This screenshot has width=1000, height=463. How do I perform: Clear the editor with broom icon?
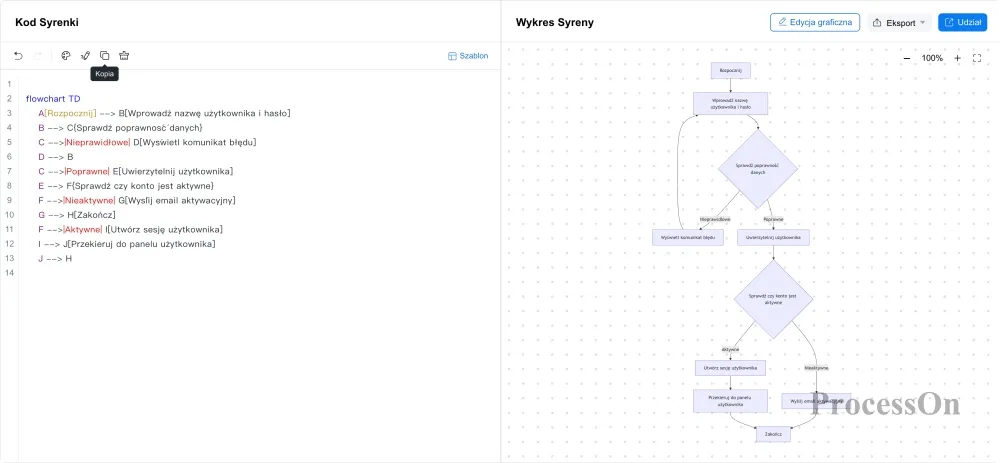coord(124,55)
